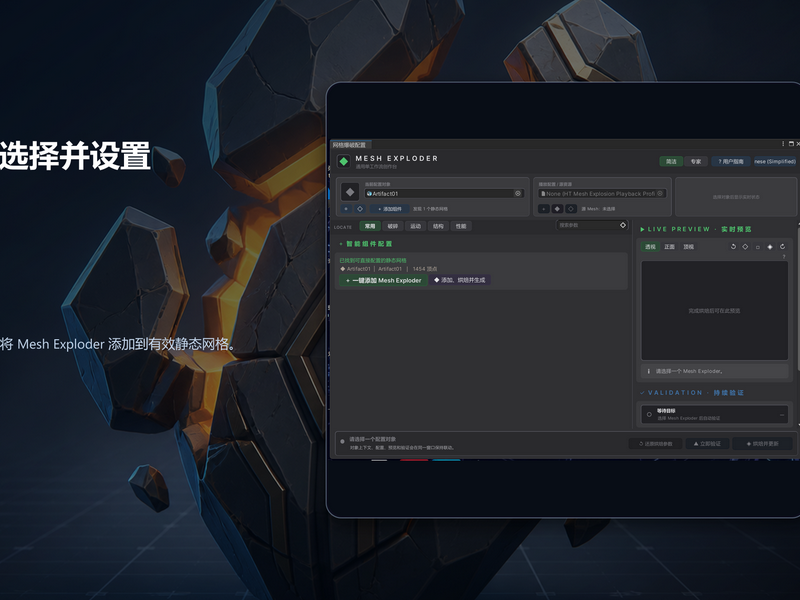Click filled diamond button under Playback Profile field
The image size is (800, 600).
pos(557,209)
